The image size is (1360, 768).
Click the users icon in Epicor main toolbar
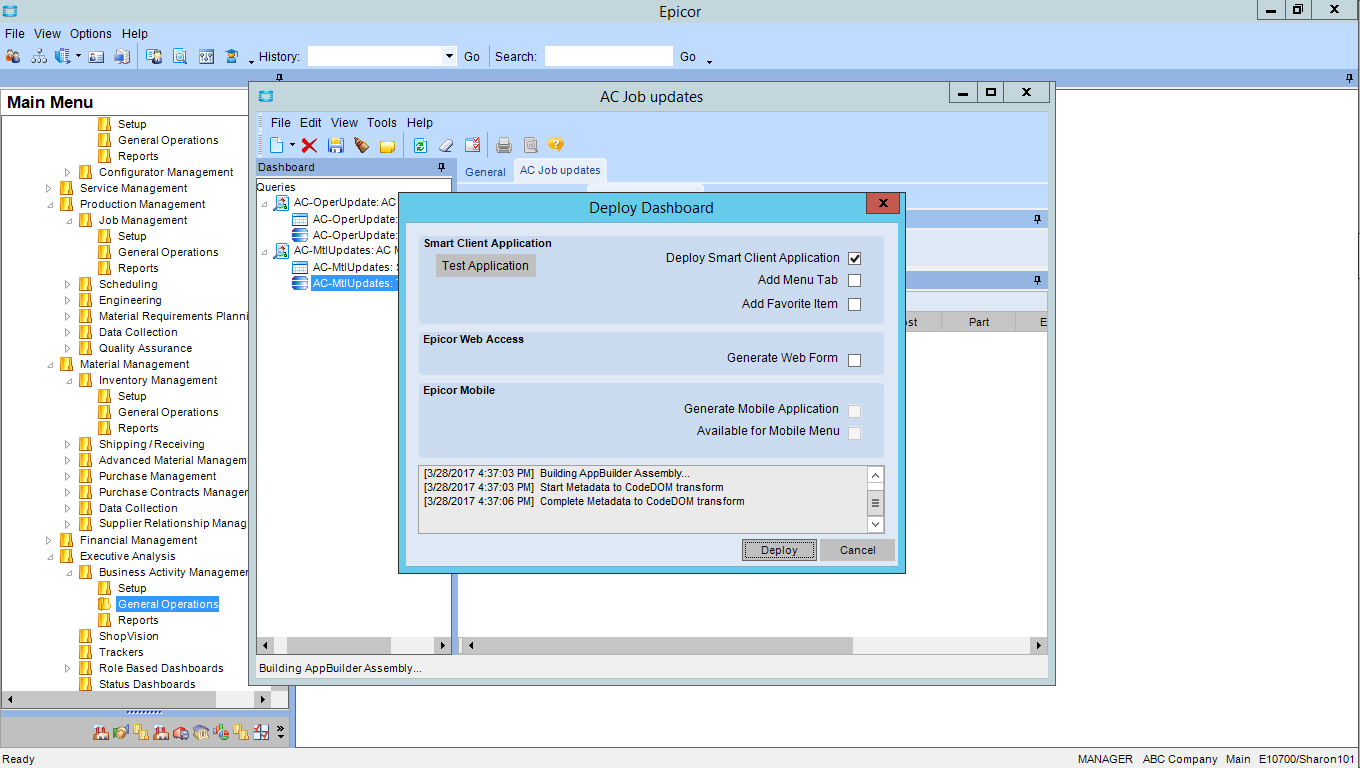click(x=14, y=57)
